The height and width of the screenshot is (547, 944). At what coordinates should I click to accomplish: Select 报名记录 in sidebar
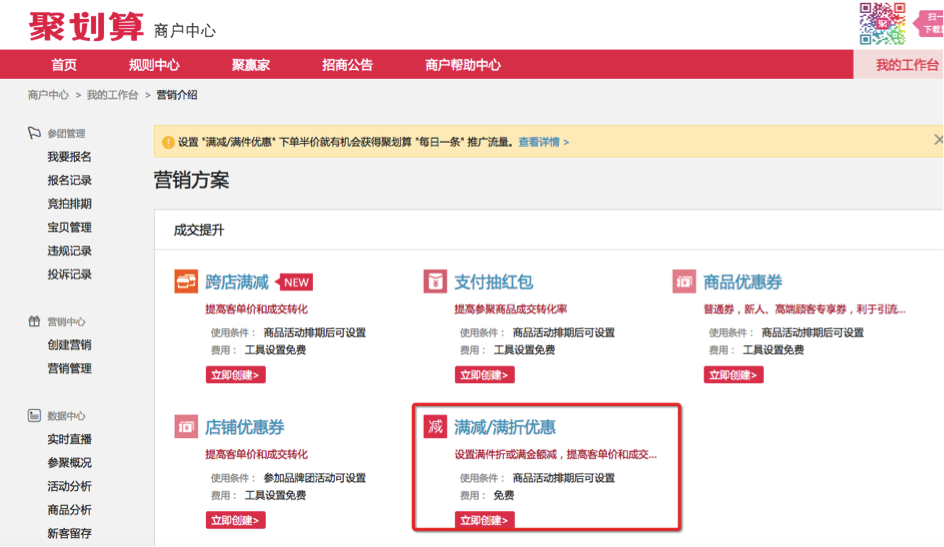coord(70,181)
